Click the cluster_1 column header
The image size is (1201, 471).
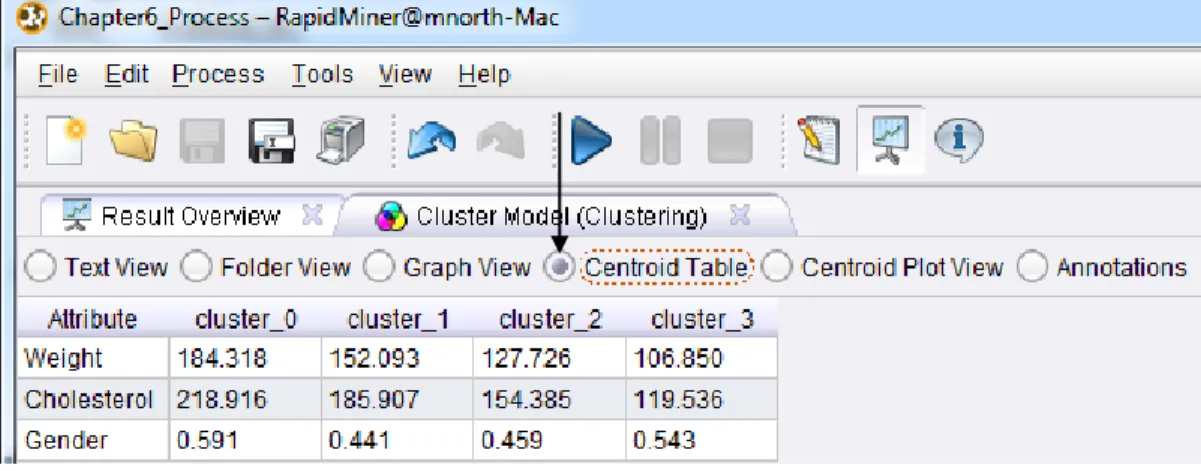398,320
